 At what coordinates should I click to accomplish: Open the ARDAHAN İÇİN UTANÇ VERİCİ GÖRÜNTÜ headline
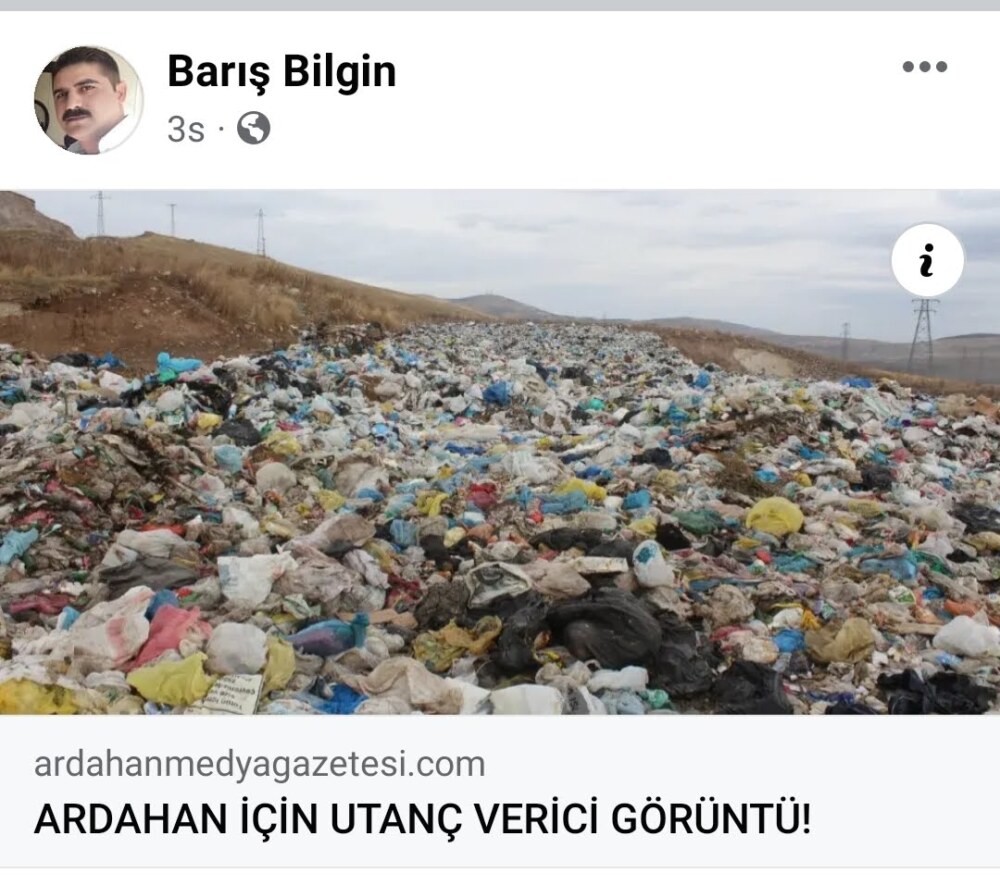(x=423, y=819)
